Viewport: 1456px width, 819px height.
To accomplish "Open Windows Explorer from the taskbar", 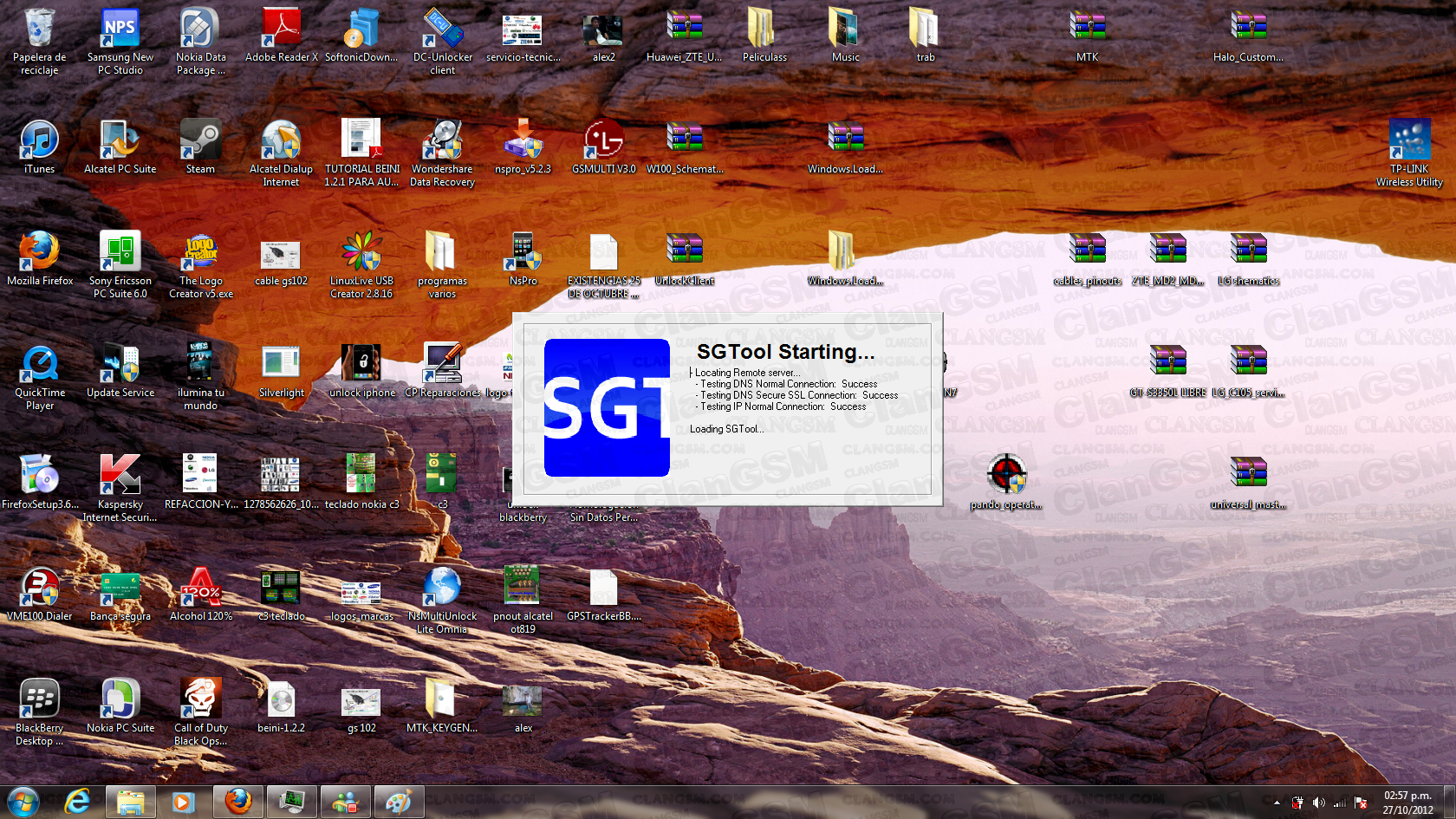I will [x=131, y=803].
